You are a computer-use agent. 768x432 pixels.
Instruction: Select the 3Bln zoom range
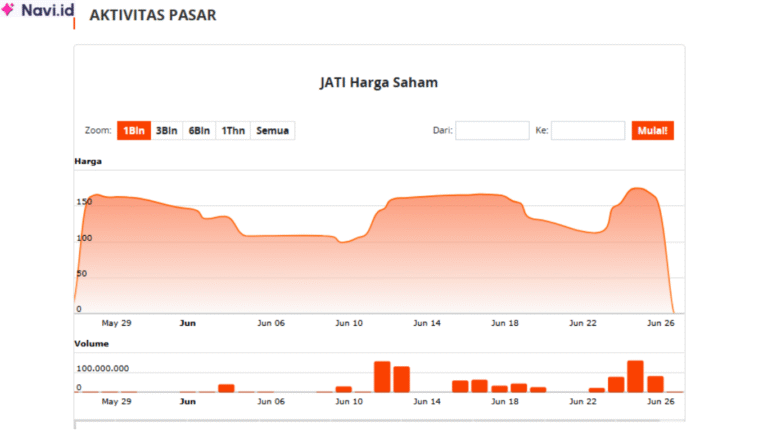pyautogui.click(x=167, y=131)
